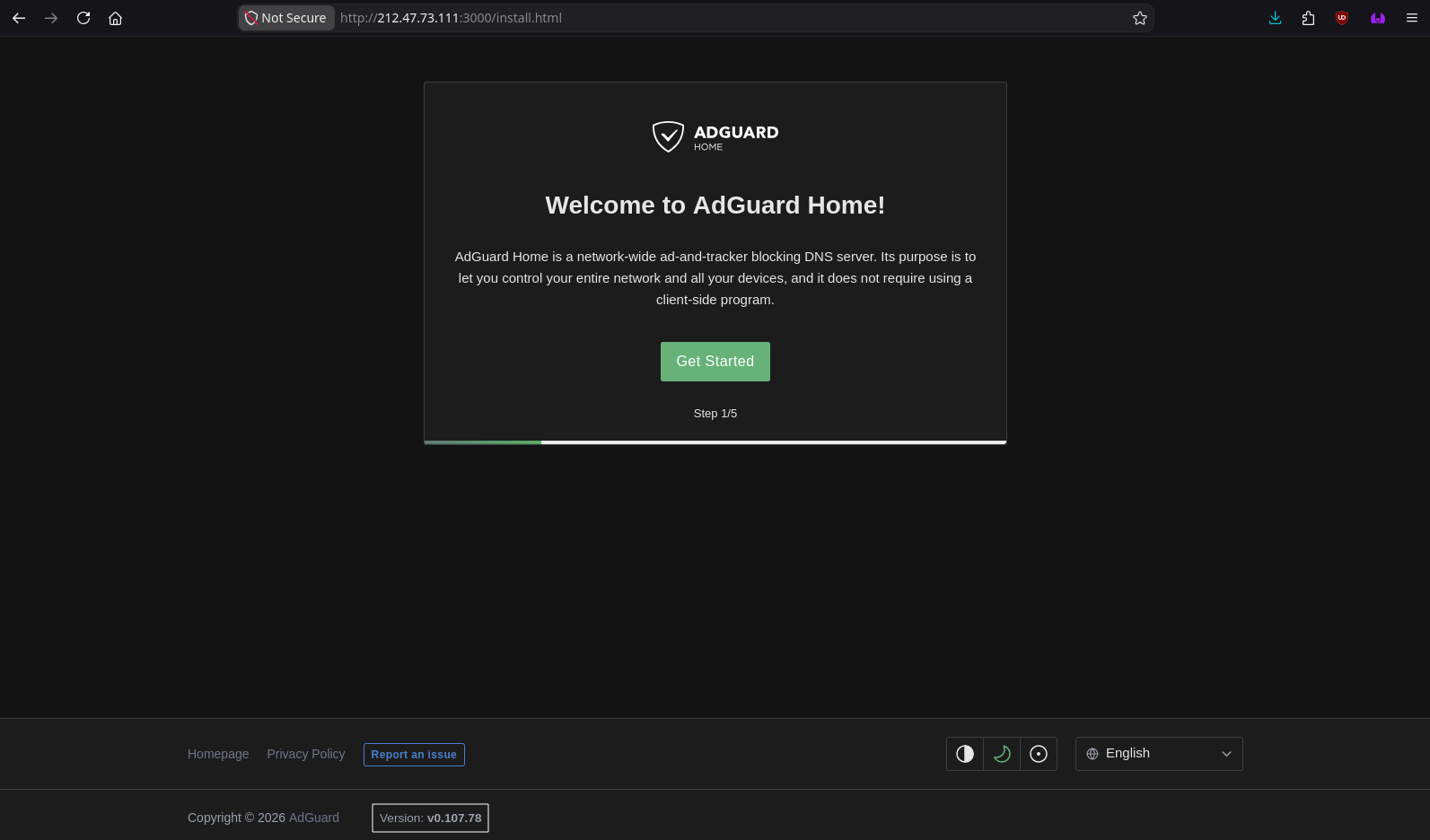This screenshot has height=840, width=1430.
Task: Open the browser hamburger menu
Action: tap(1411, 18)
